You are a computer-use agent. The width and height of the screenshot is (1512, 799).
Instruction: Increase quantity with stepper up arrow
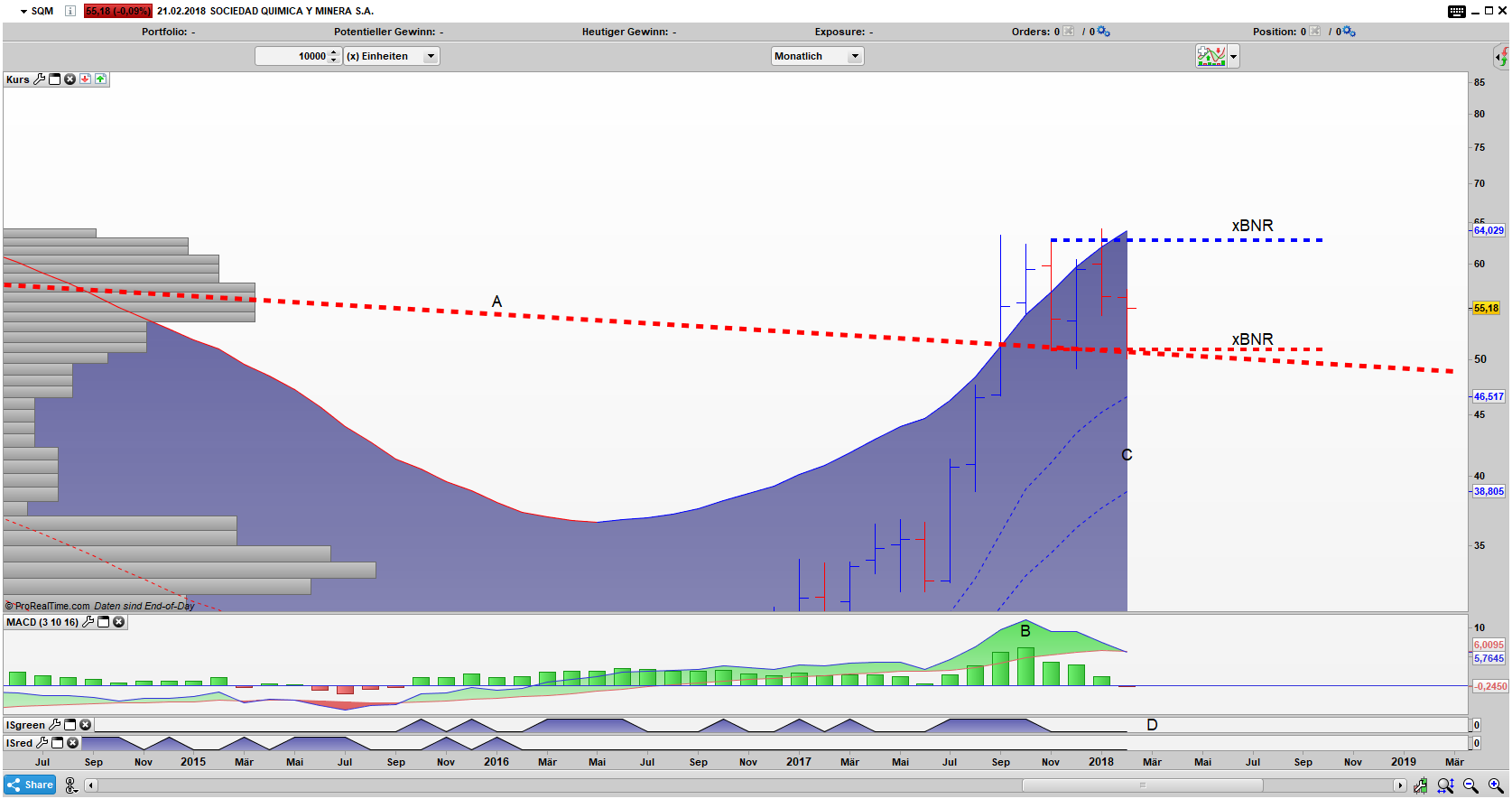(334, 52)
